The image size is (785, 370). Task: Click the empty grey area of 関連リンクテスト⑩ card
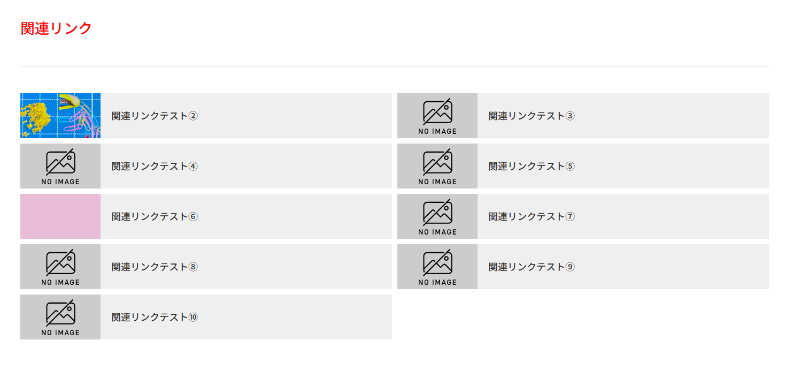tap(295, 317)
